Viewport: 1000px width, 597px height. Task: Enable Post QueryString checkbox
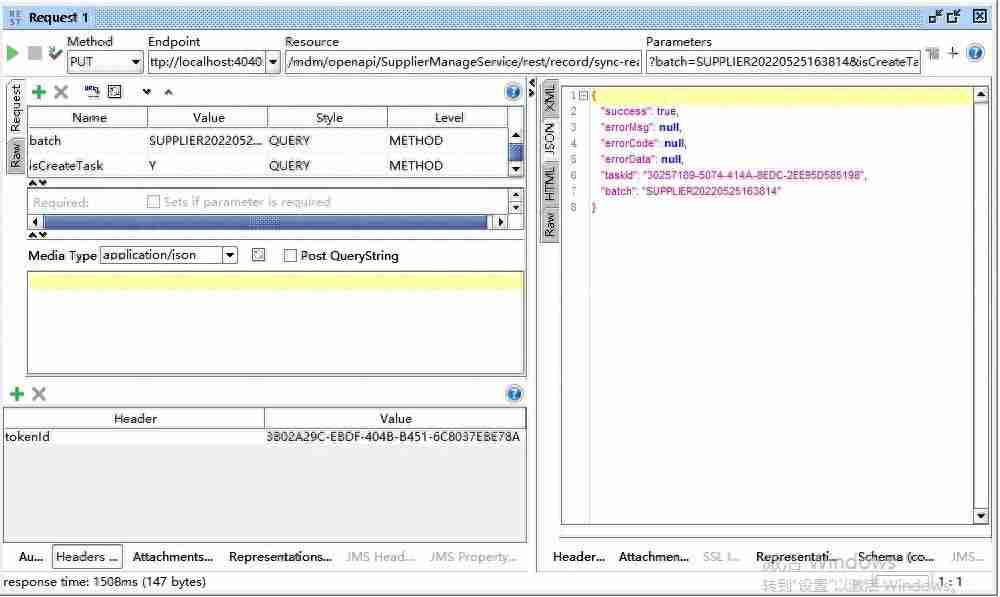click(290, 255)
